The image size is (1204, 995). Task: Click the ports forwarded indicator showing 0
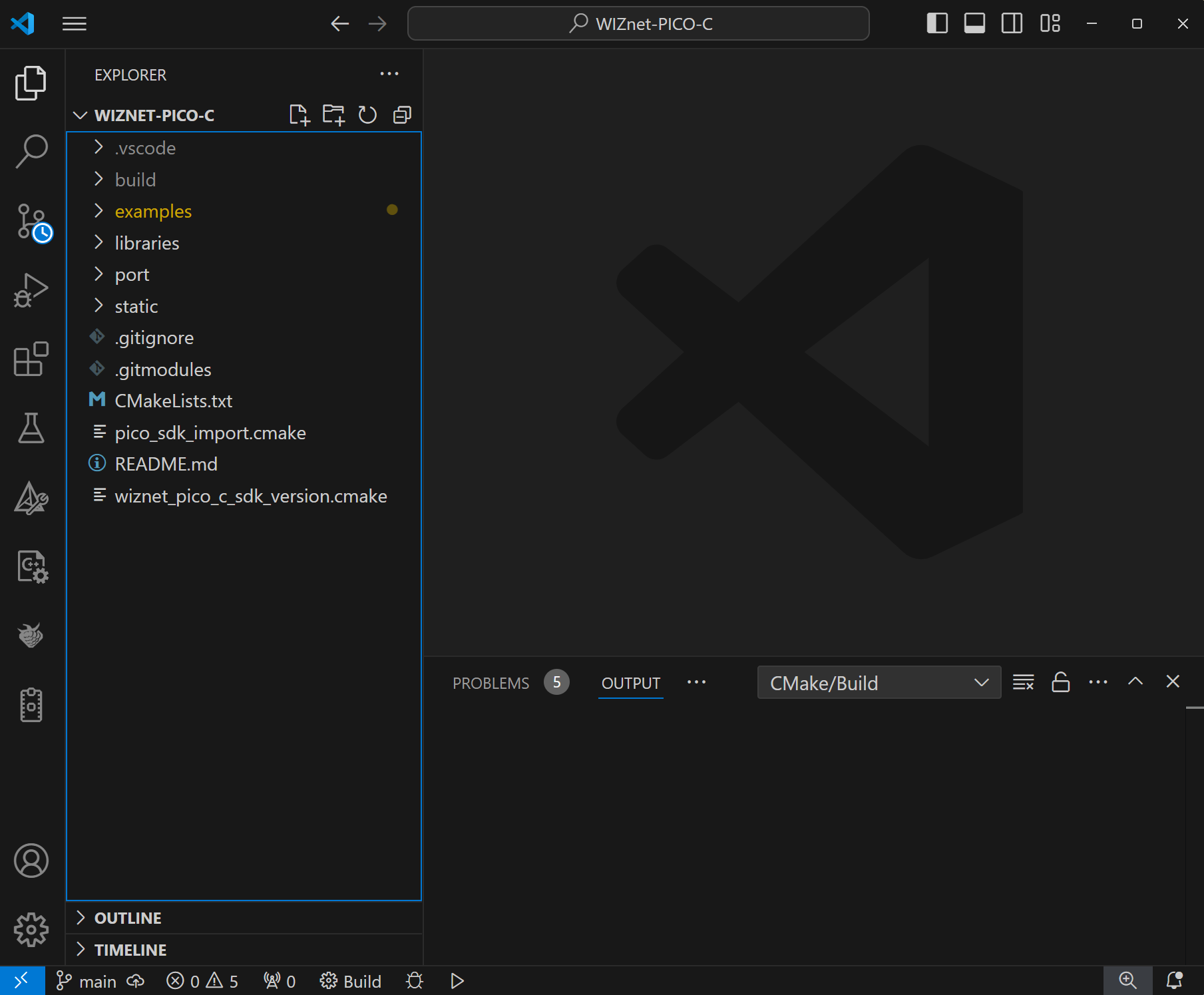click(x=280, y=981)
